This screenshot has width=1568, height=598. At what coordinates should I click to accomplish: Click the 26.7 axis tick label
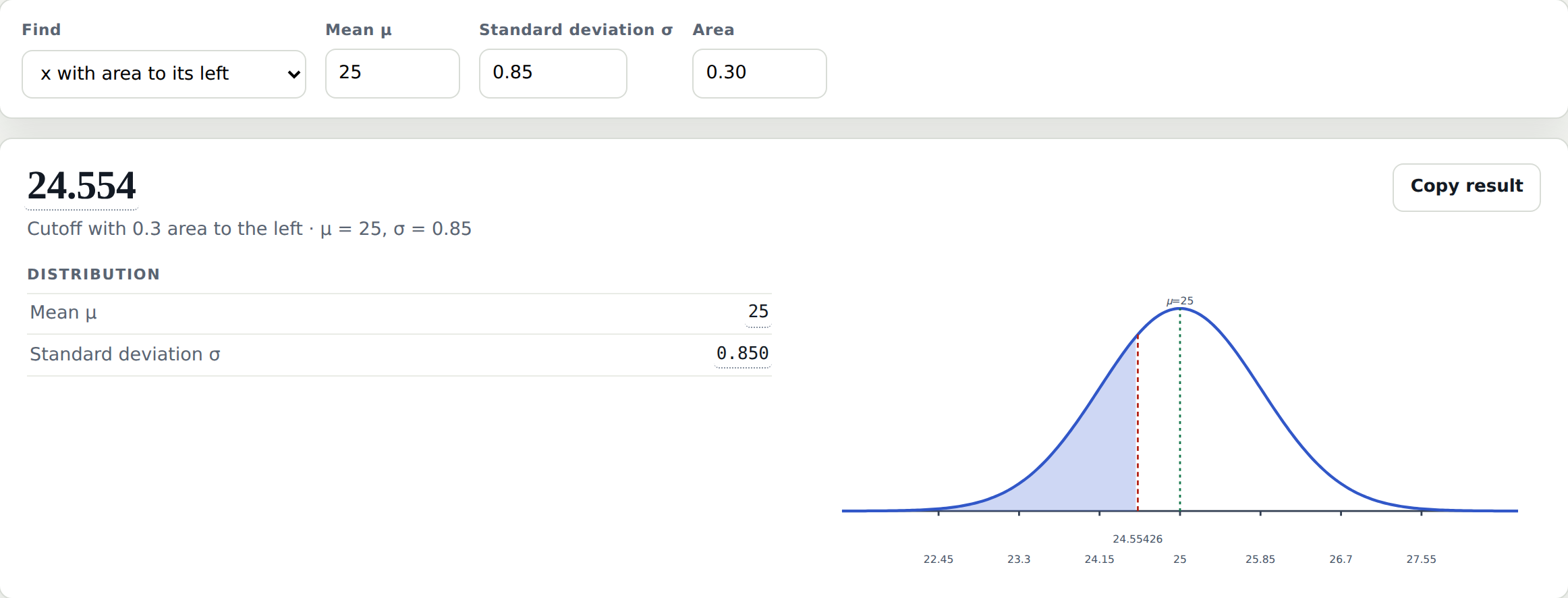tap(1341, 559)
